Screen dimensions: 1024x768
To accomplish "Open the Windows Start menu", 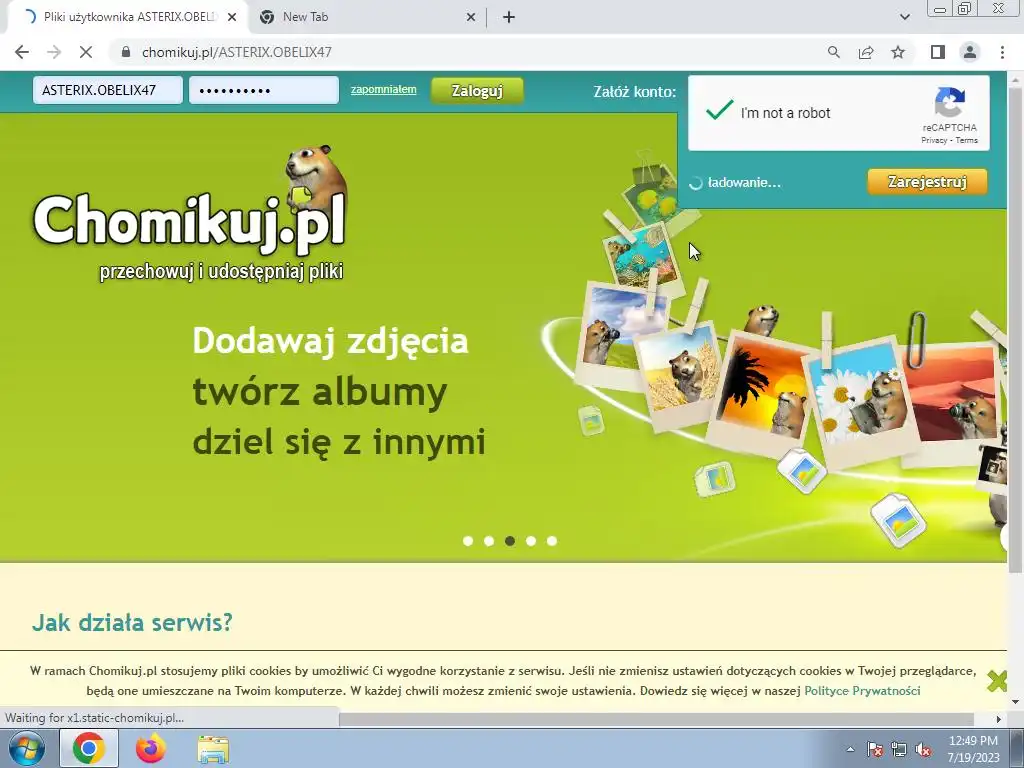I will (x=25, y=748).
